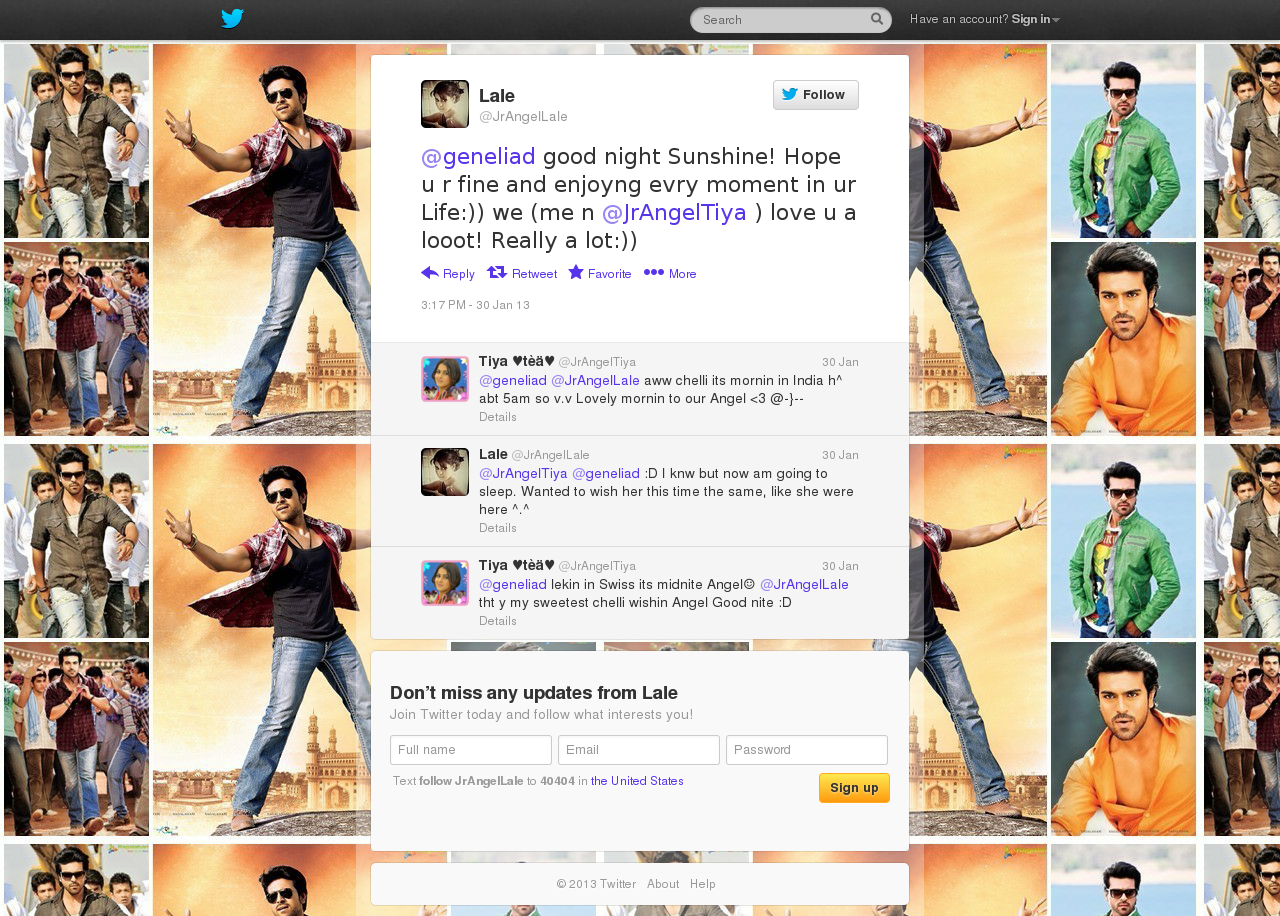Viewport: 1280px width, 916px height.
Task: Follow Lale with the Follow button
Action: tap(816, 95)
